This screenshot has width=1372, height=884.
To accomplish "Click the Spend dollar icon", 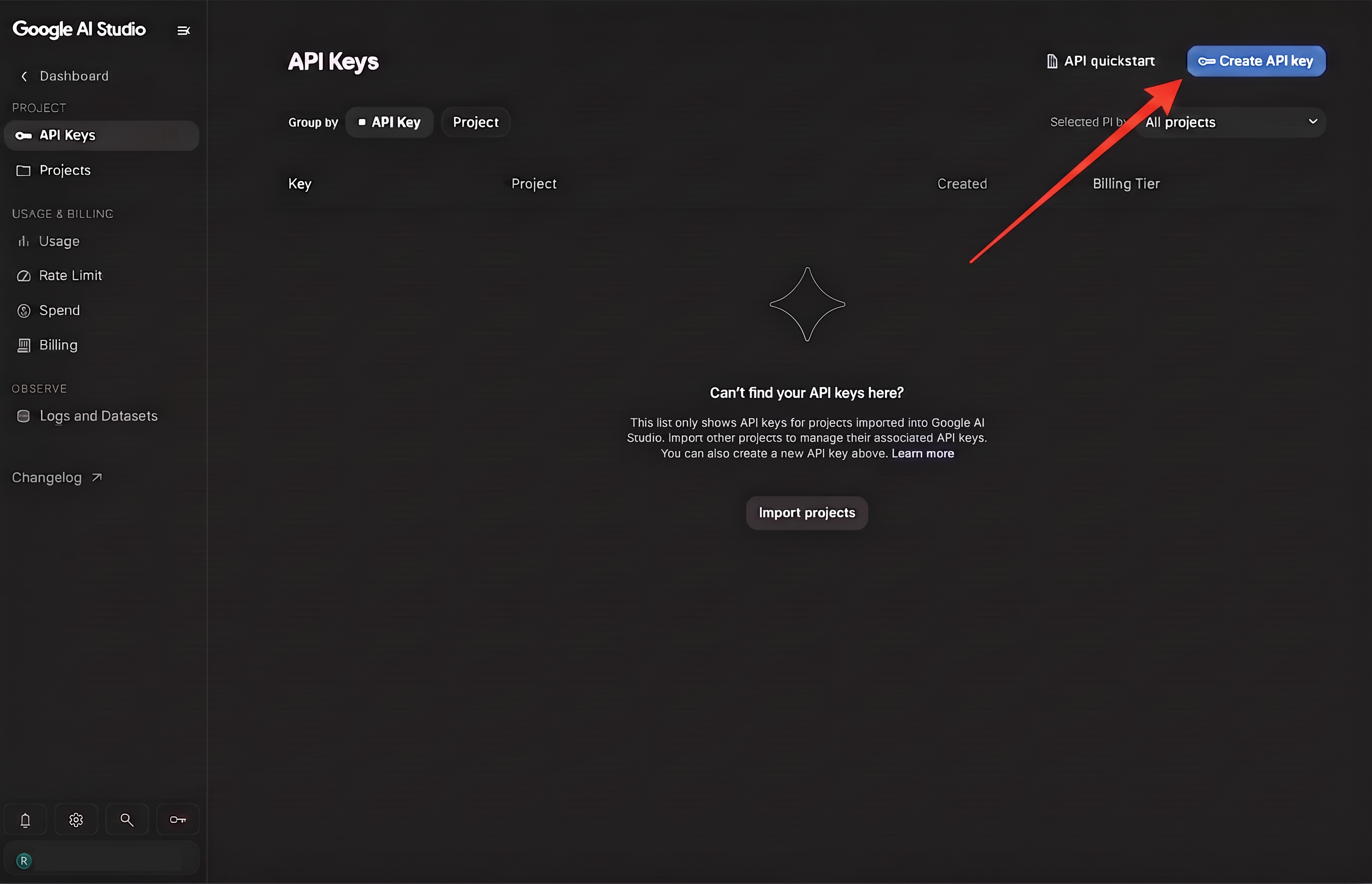I will 23,311.
